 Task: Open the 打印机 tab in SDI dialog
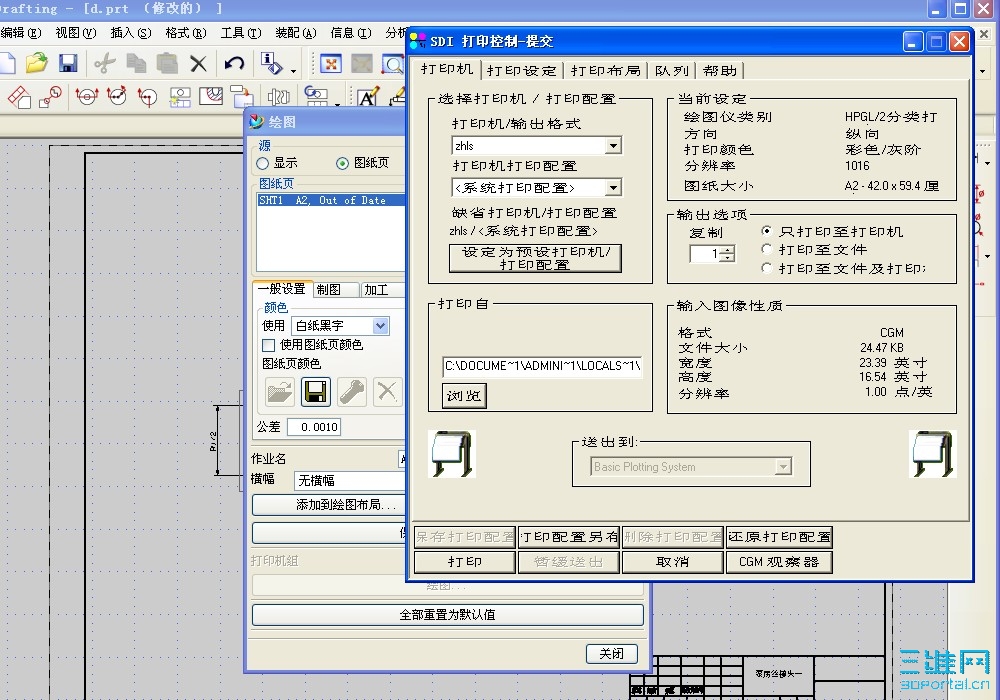(447, 69)
